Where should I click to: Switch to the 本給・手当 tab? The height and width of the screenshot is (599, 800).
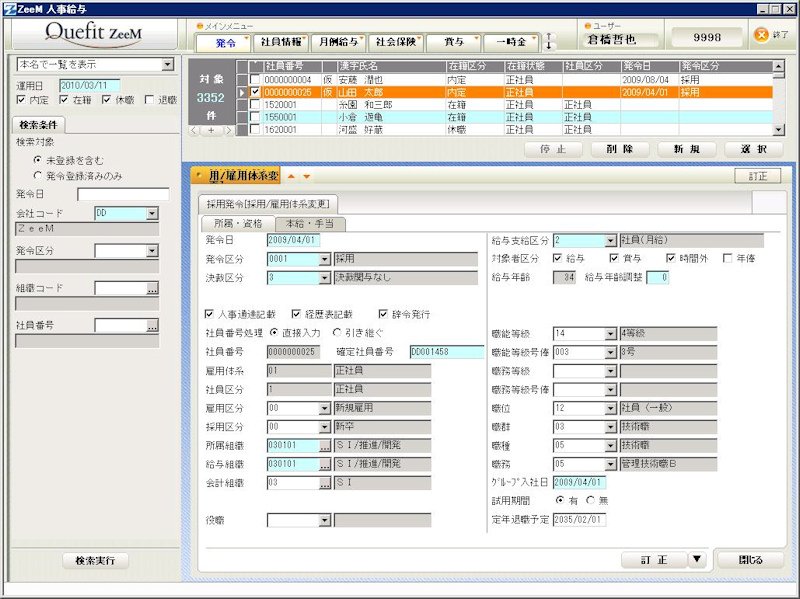(310, 223)
